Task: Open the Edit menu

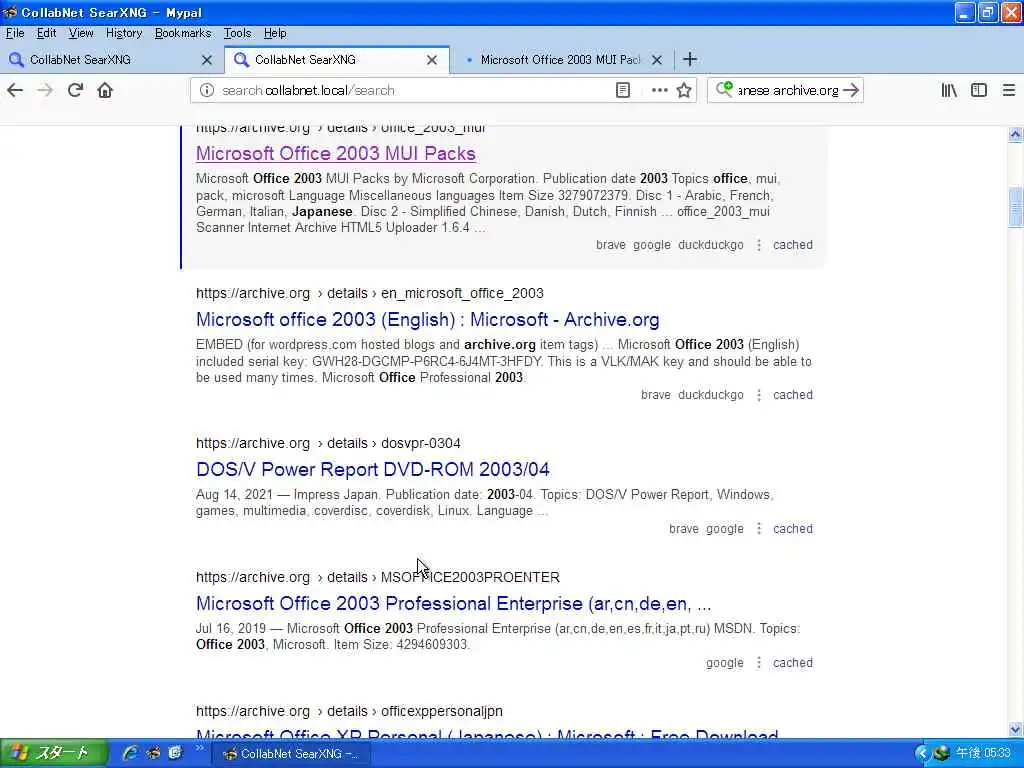Action: coord(46,33)
